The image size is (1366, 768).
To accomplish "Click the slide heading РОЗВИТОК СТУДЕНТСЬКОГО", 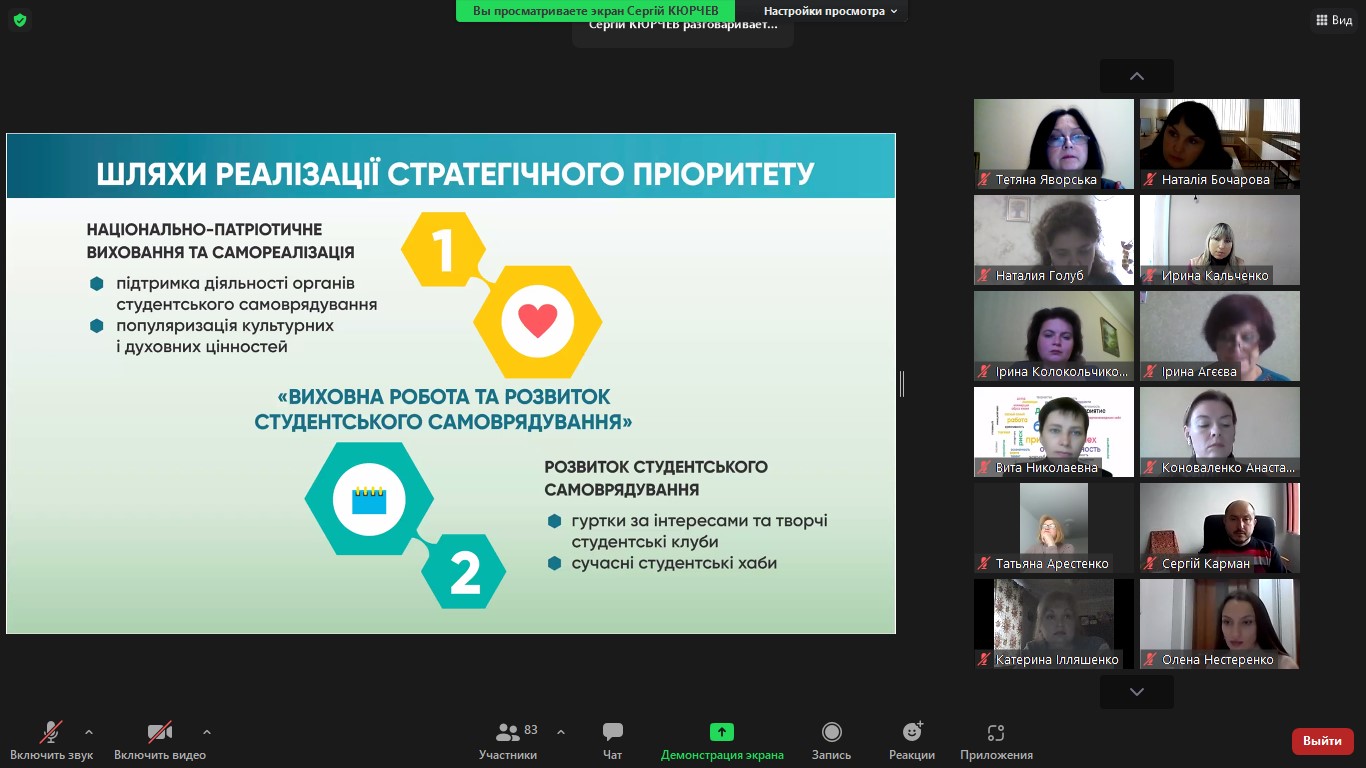I will [x=656, y=467].
